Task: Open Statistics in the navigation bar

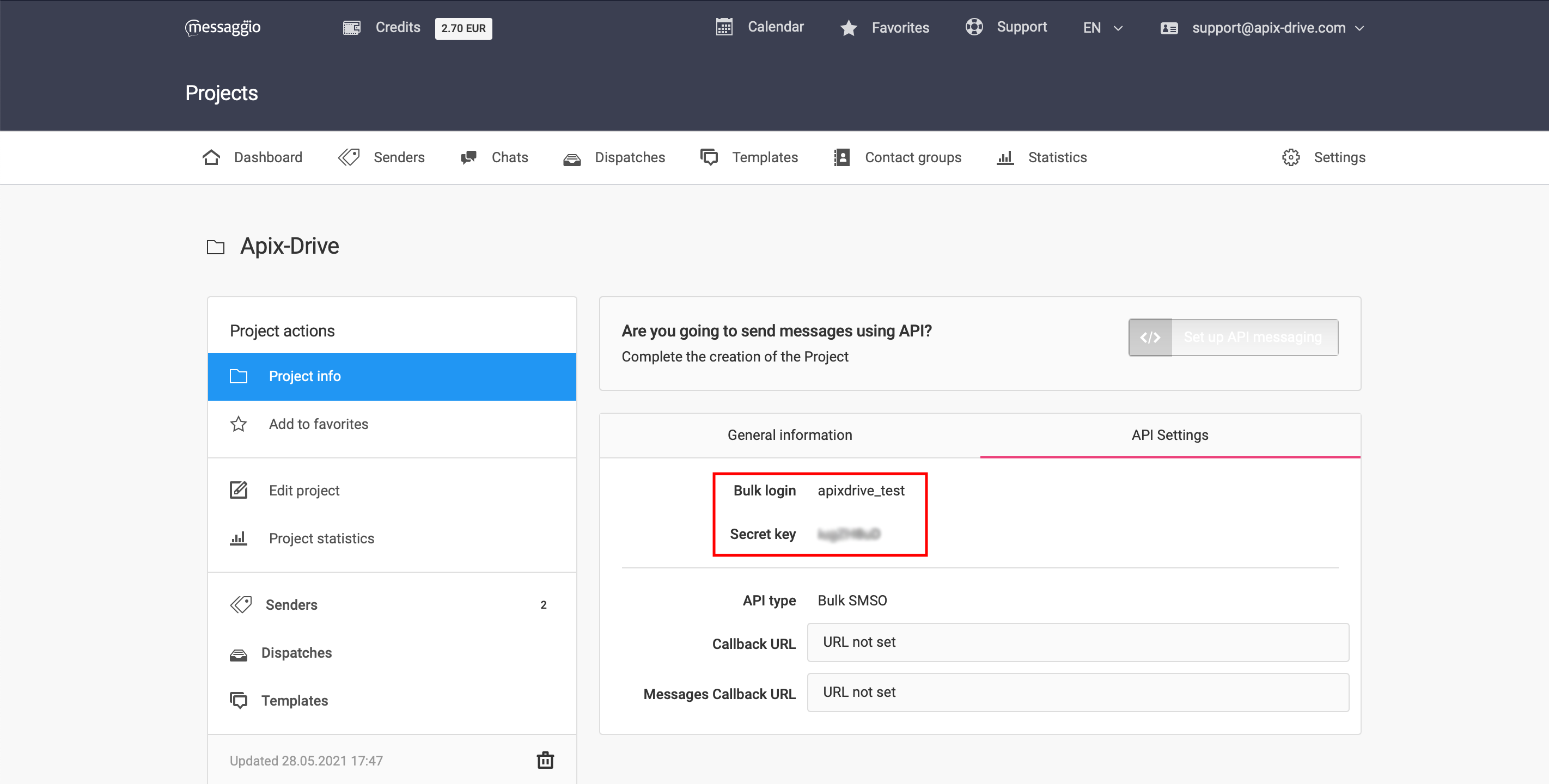Action: 1057,157
